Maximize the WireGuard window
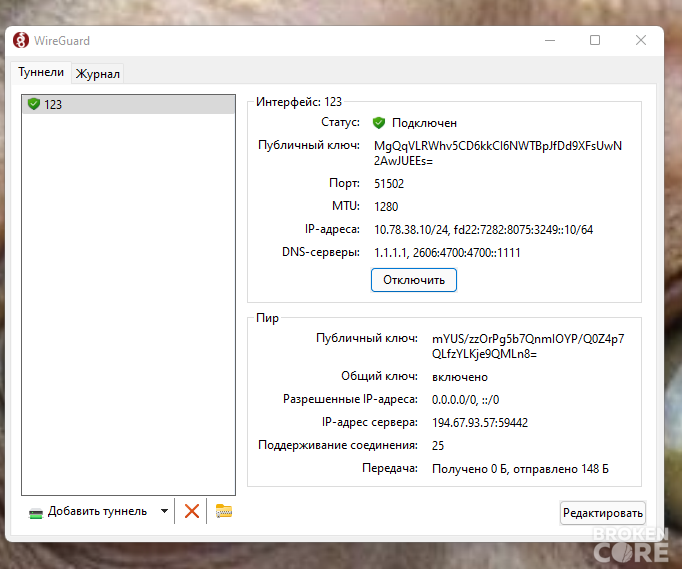The width and height of the screenshot is (682, 569). (x=595, y=40)
